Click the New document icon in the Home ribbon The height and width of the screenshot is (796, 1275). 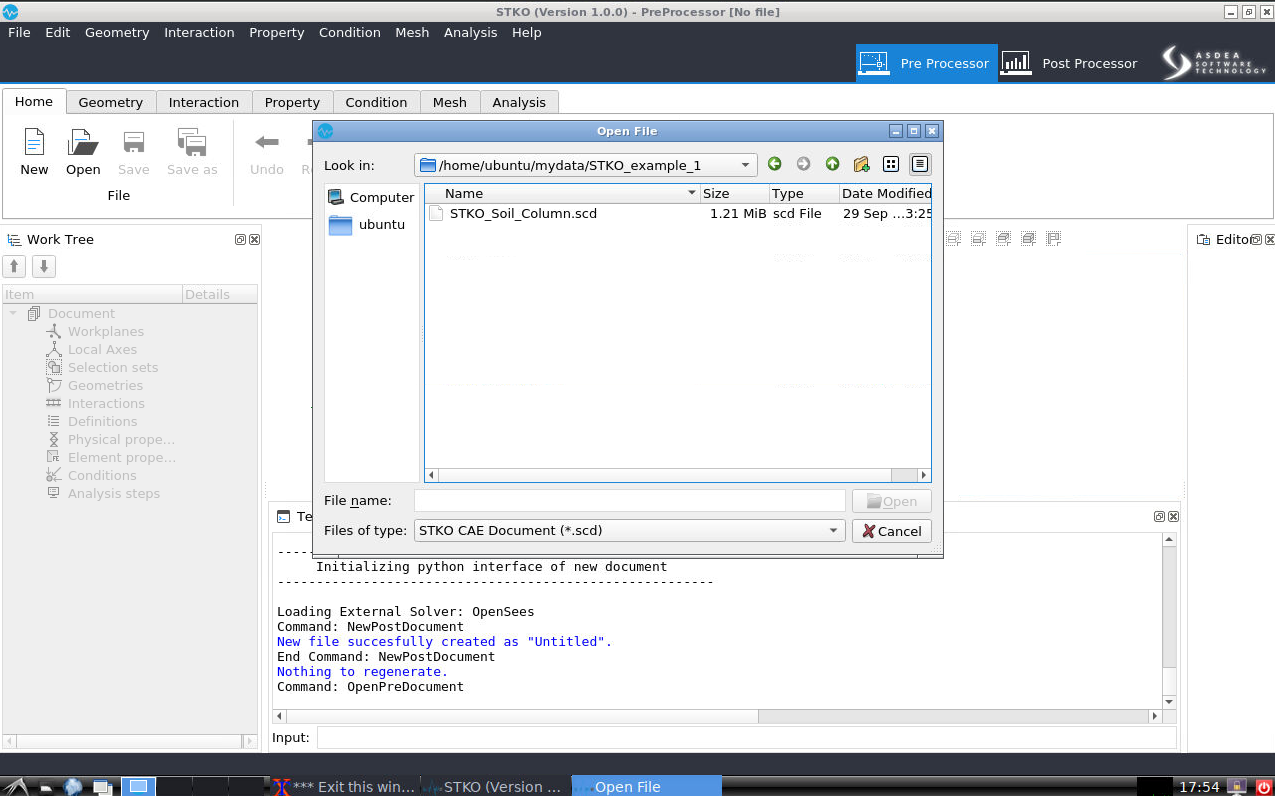(34, 151)
